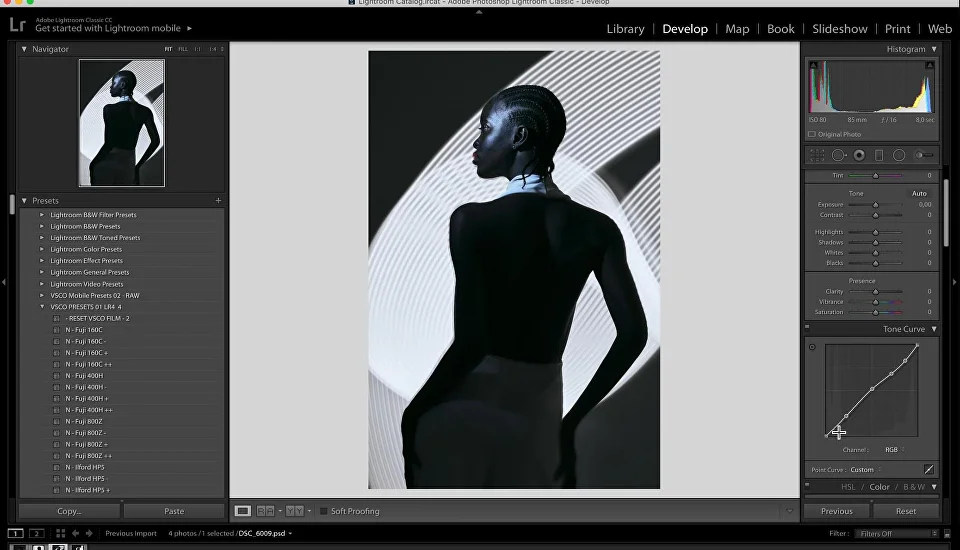Screen dimensions: 960x550
Task: Switch to the Library module
Action: [625, 29]
